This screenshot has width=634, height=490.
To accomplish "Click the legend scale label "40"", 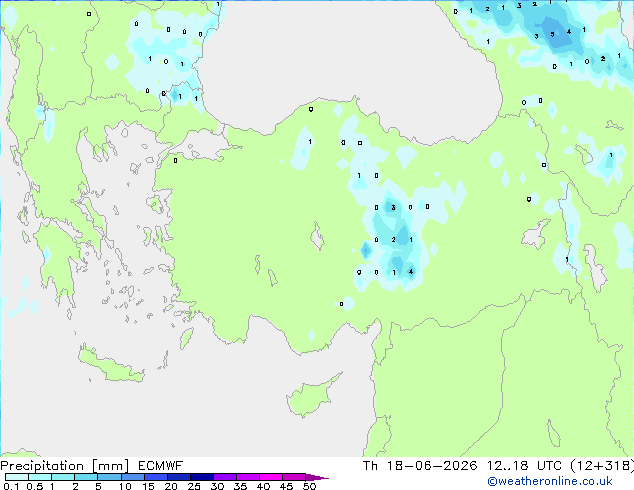I will pyautogui.click(x=263, y=486).
